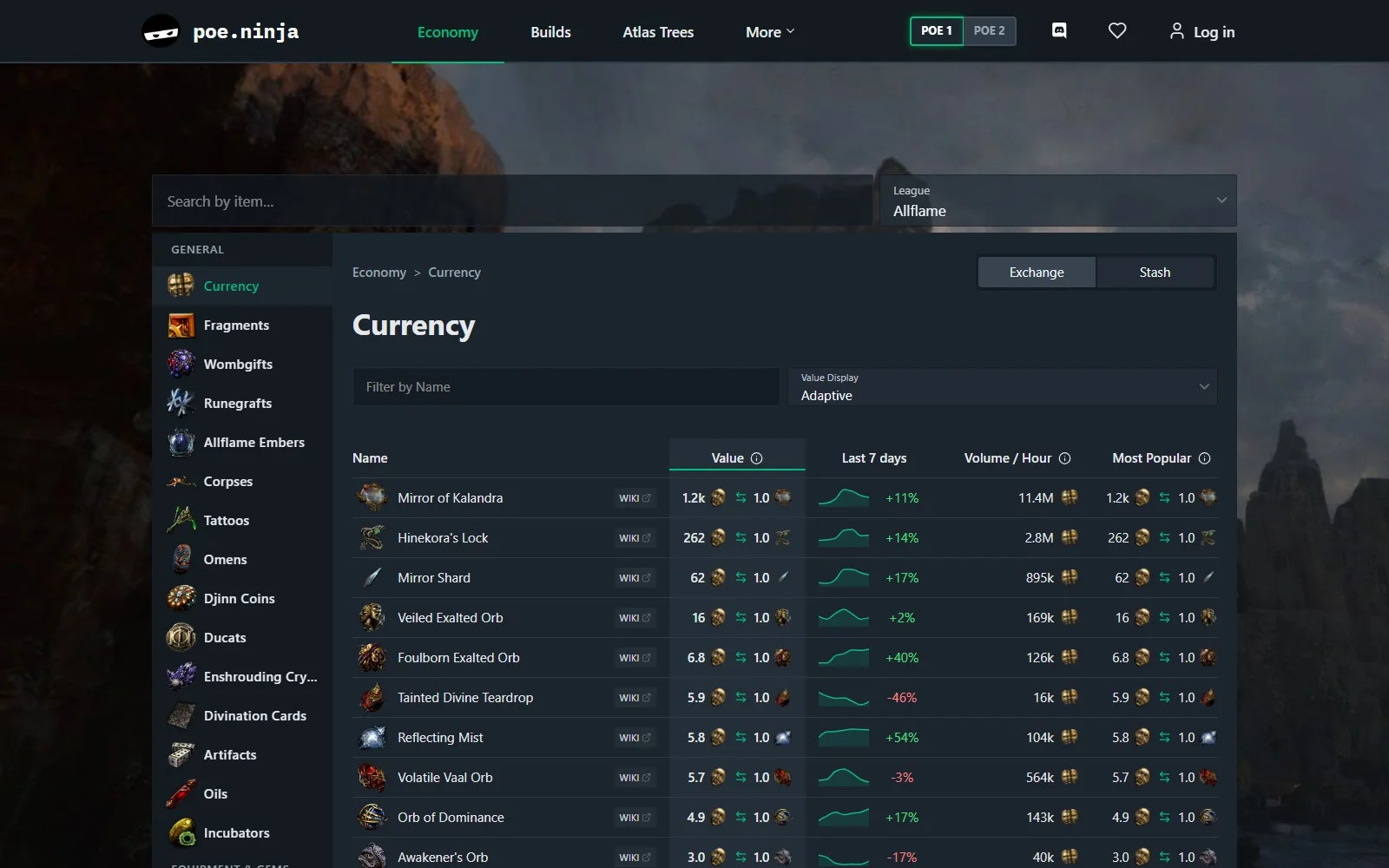Click the Currency sidebar icon
The image size is (1389, 868).
(x=181, y=286)
